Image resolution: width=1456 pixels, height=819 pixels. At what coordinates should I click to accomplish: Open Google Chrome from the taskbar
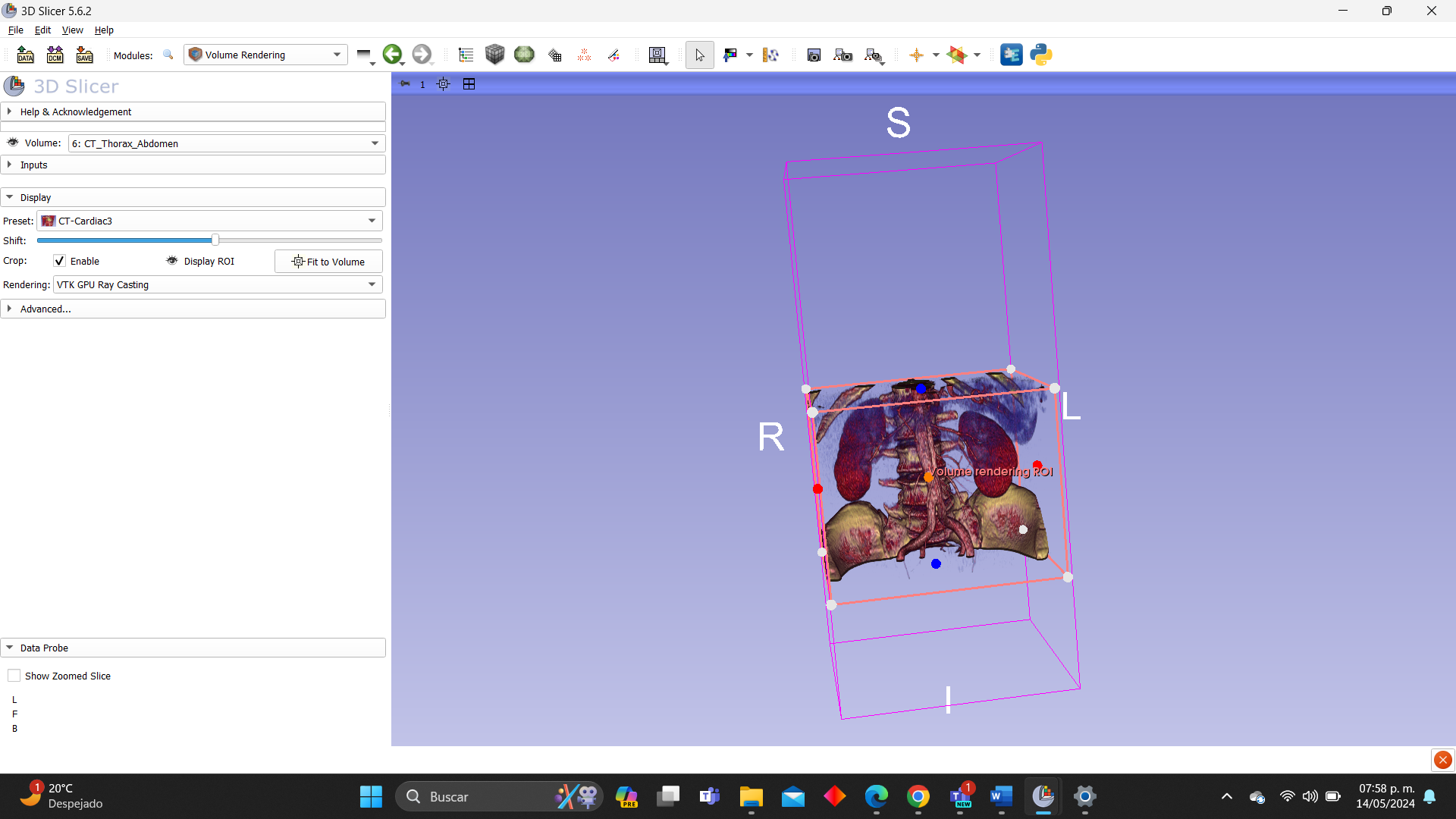(x=918, y=796)
